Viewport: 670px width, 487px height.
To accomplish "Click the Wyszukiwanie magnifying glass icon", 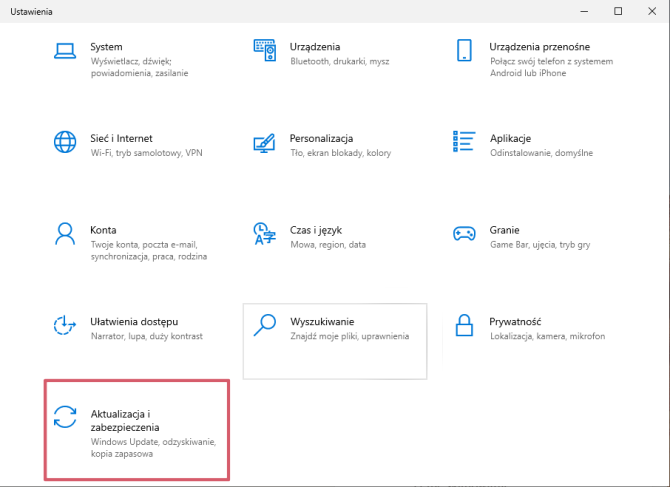I will [x=264, y=325].
